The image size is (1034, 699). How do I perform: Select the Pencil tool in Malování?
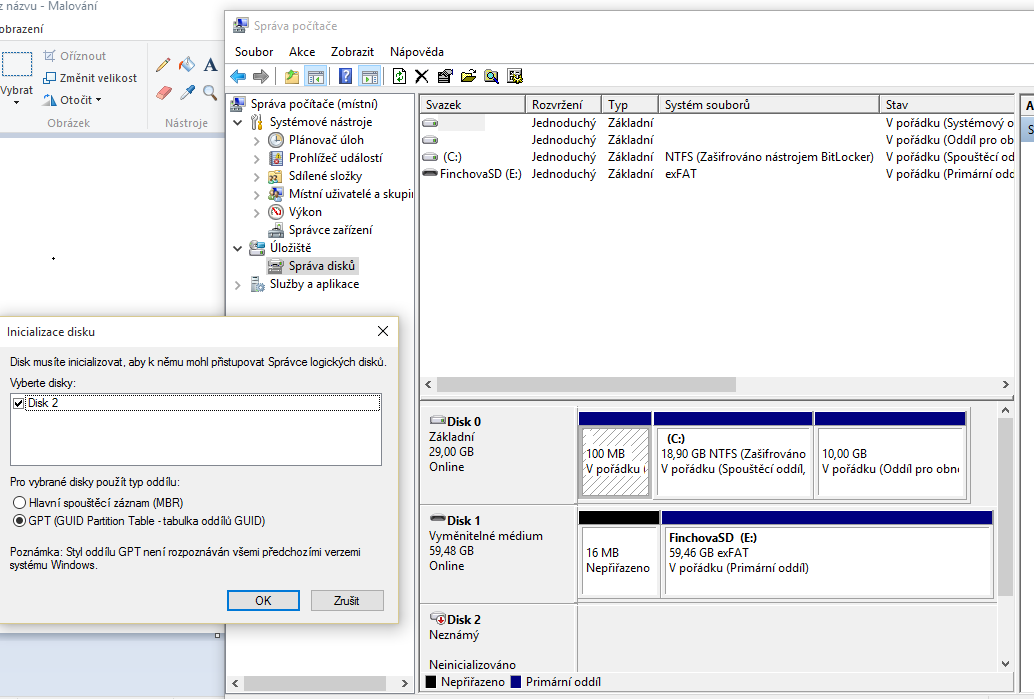pyautogui.click(x=163, y=64)
